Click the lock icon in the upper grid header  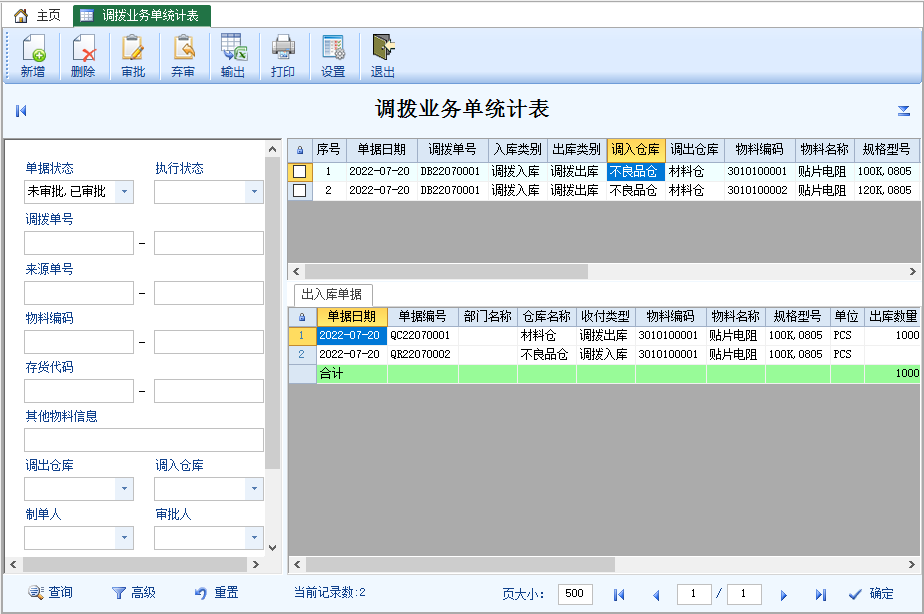point(300,150)
